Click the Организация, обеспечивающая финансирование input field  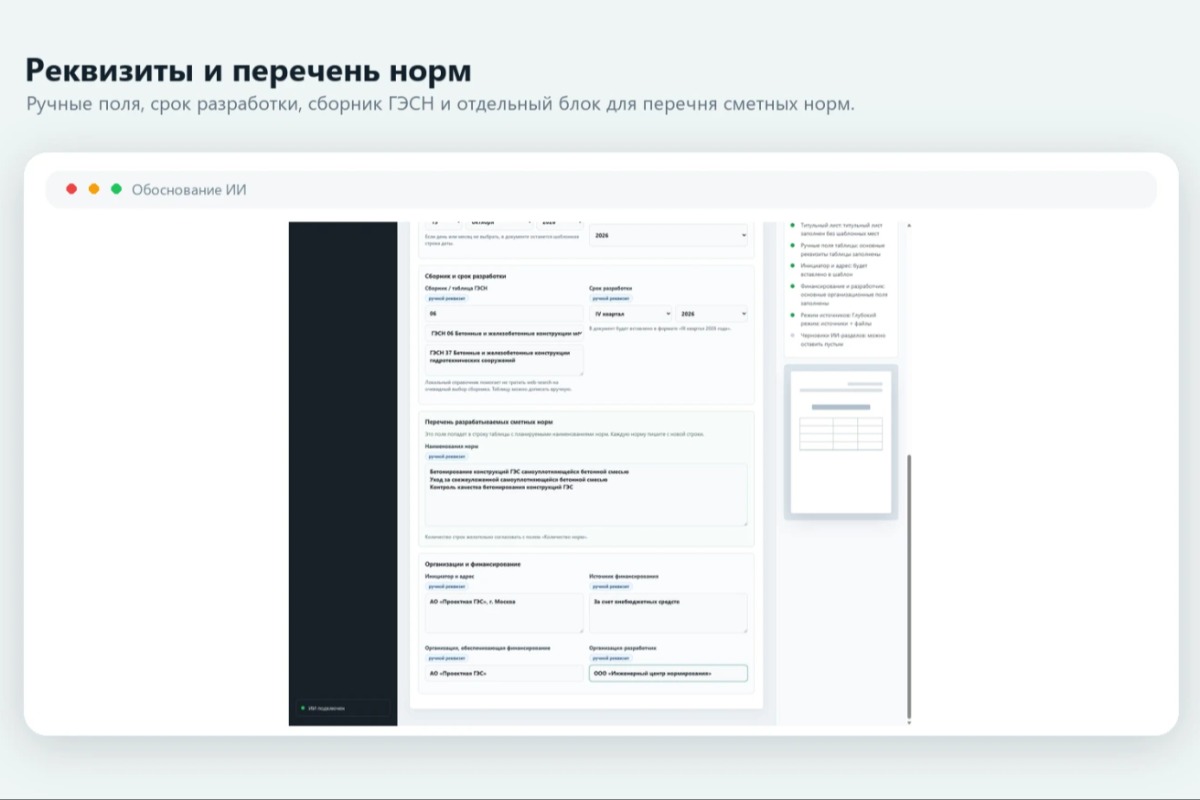pyautogui.click(x=504, y=674)
